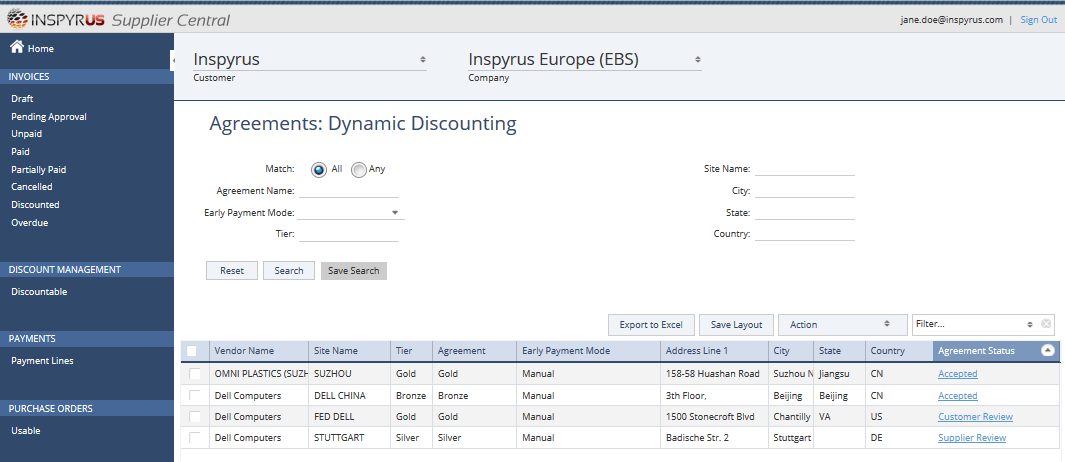
Task: Click the Site Name input field
Action: 805,168
